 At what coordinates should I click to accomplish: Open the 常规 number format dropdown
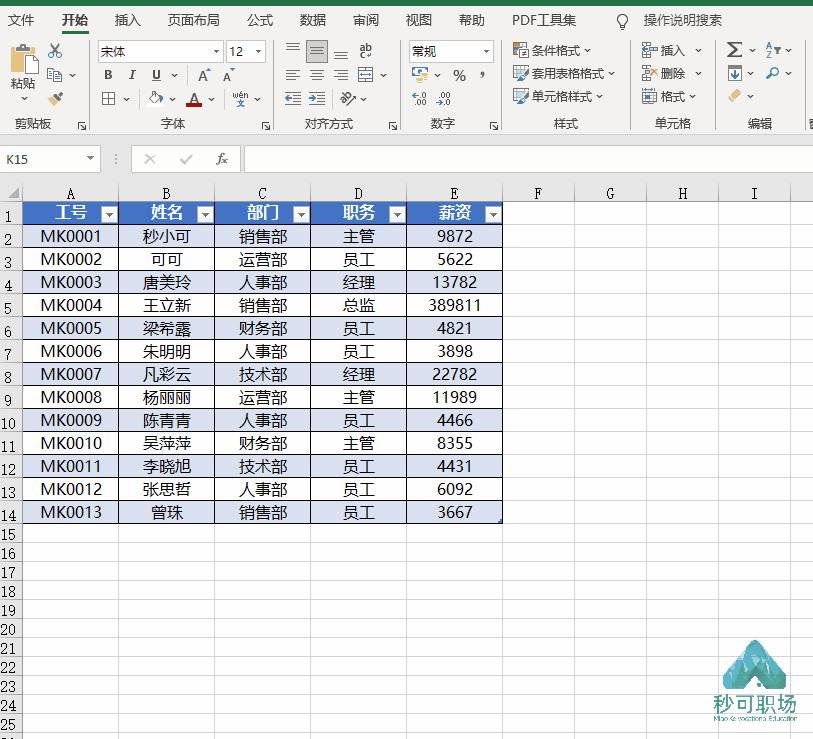[x=486, y=51]
